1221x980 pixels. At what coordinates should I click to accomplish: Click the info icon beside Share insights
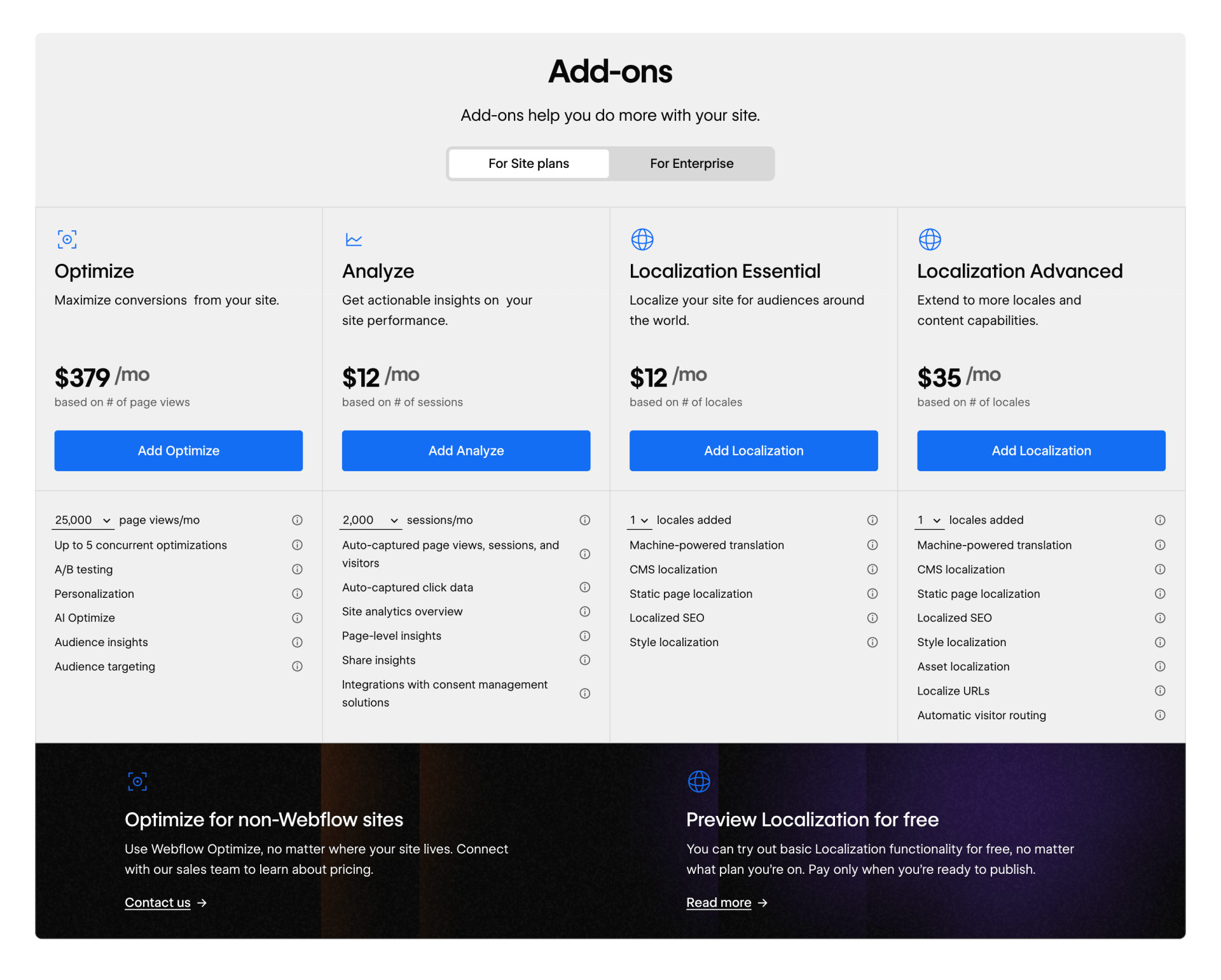pyautogui.click(x=584, y=660)
